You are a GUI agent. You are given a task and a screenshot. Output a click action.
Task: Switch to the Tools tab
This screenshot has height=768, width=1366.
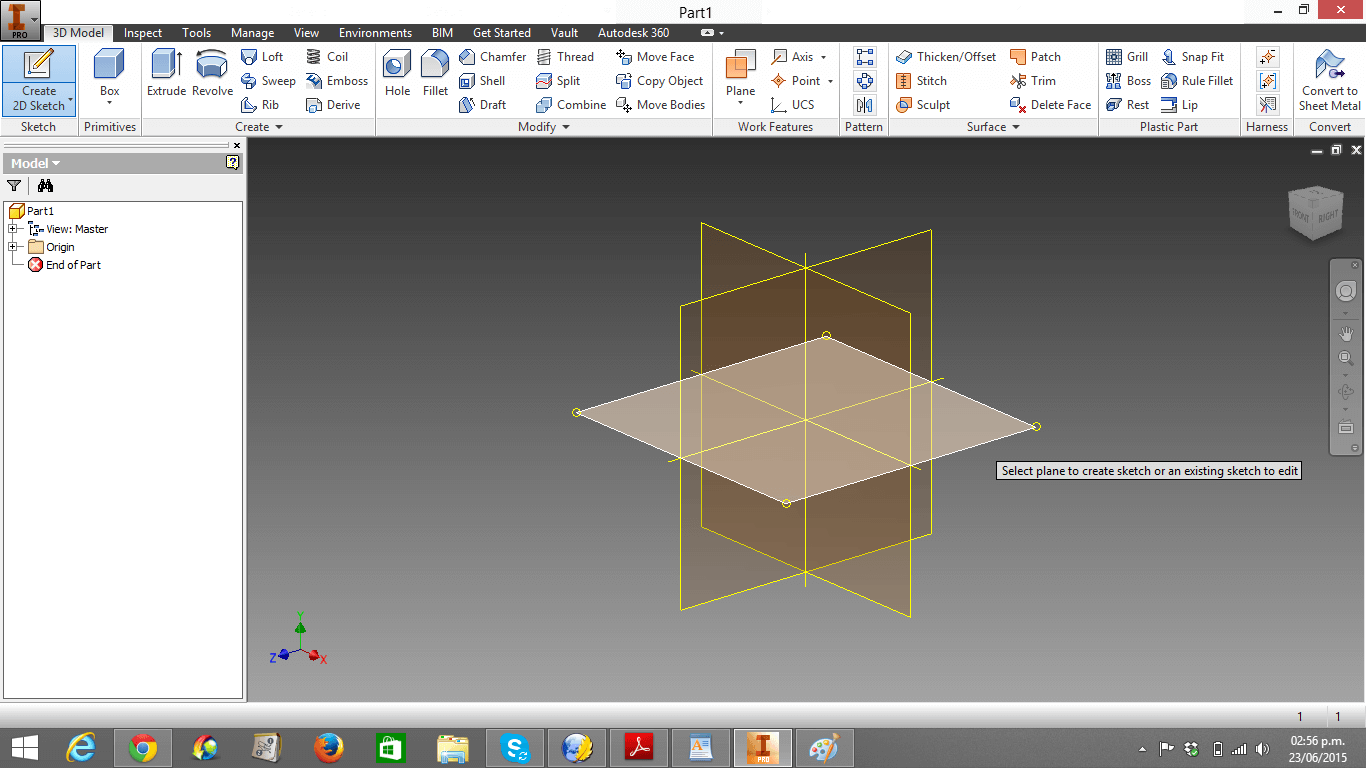coord(197,33)
